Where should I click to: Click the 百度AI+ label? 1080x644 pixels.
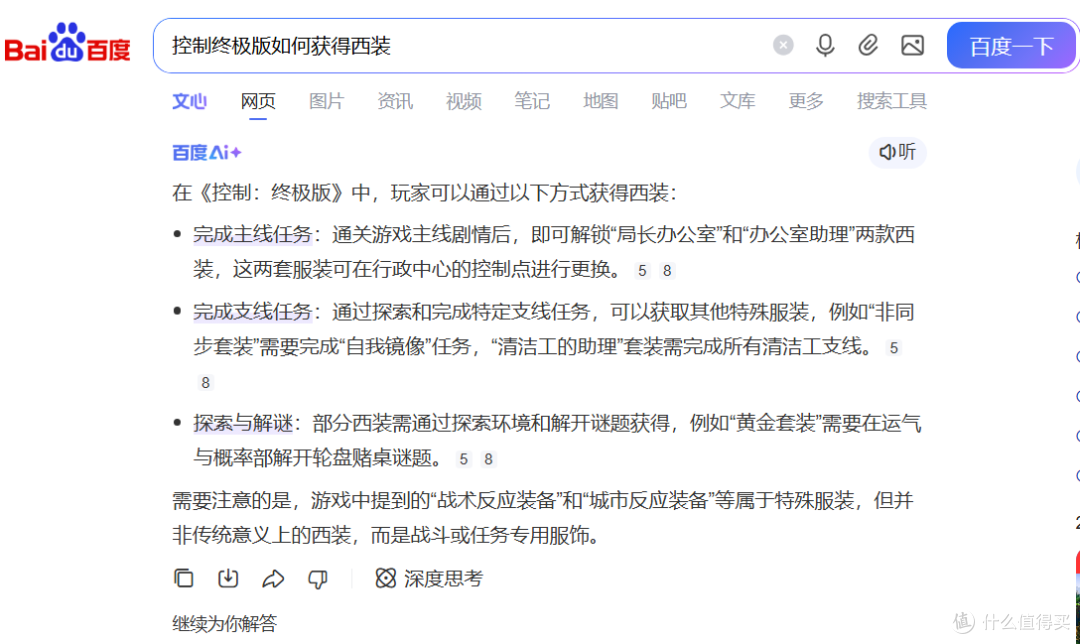207,152
